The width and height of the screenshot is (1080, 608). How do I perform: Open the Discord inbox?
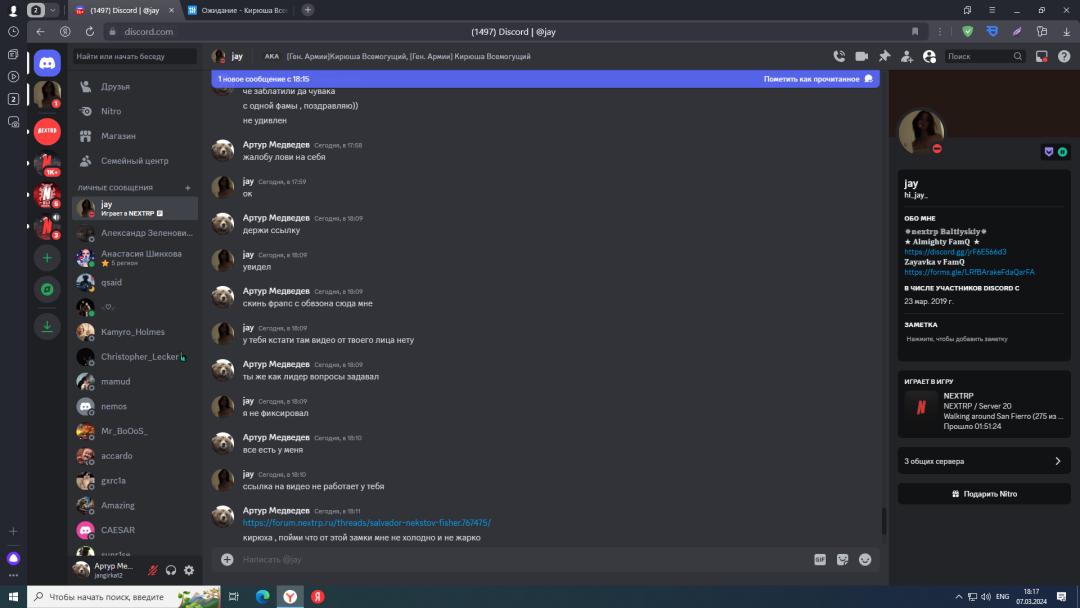pos(1042,57)
